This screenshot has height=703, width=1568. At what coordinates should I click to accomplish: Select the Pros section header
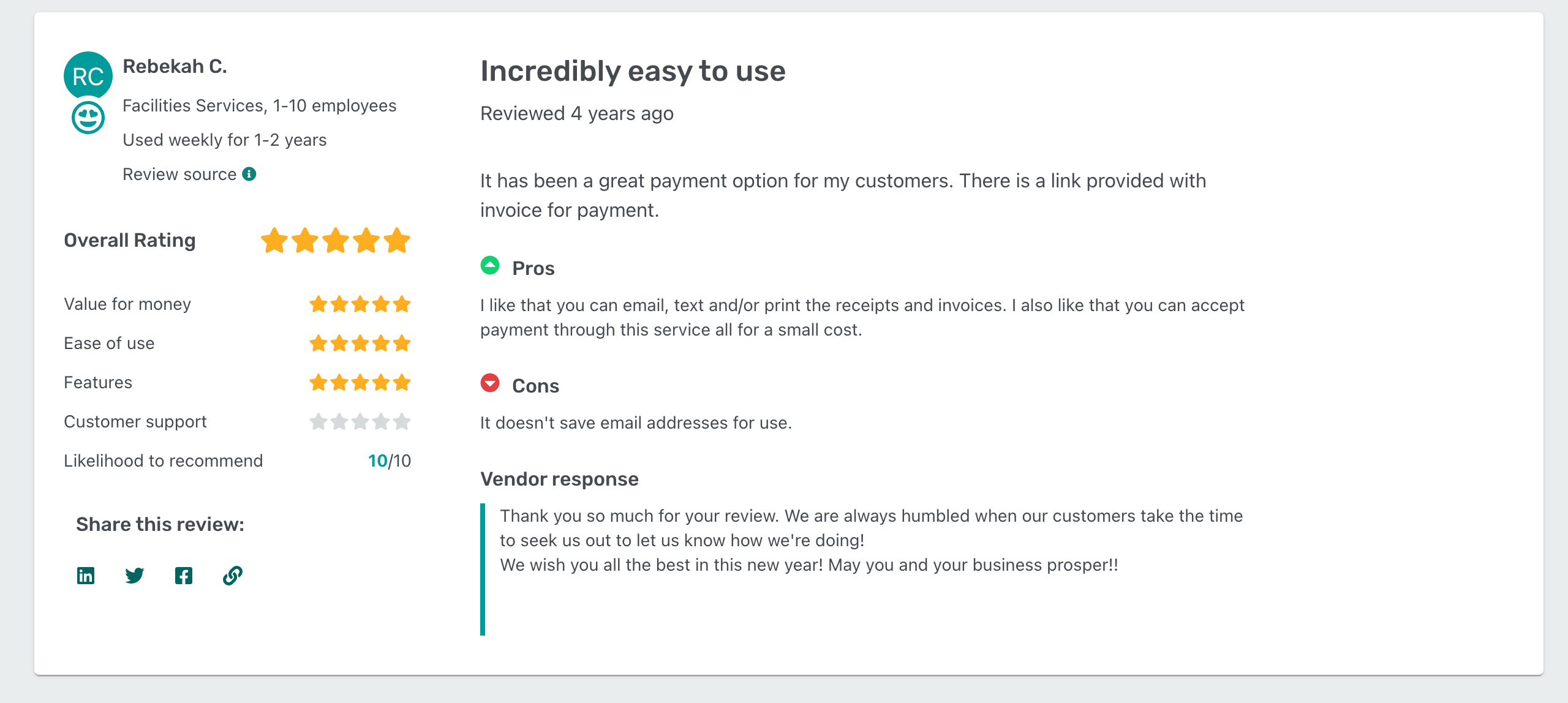532,268
